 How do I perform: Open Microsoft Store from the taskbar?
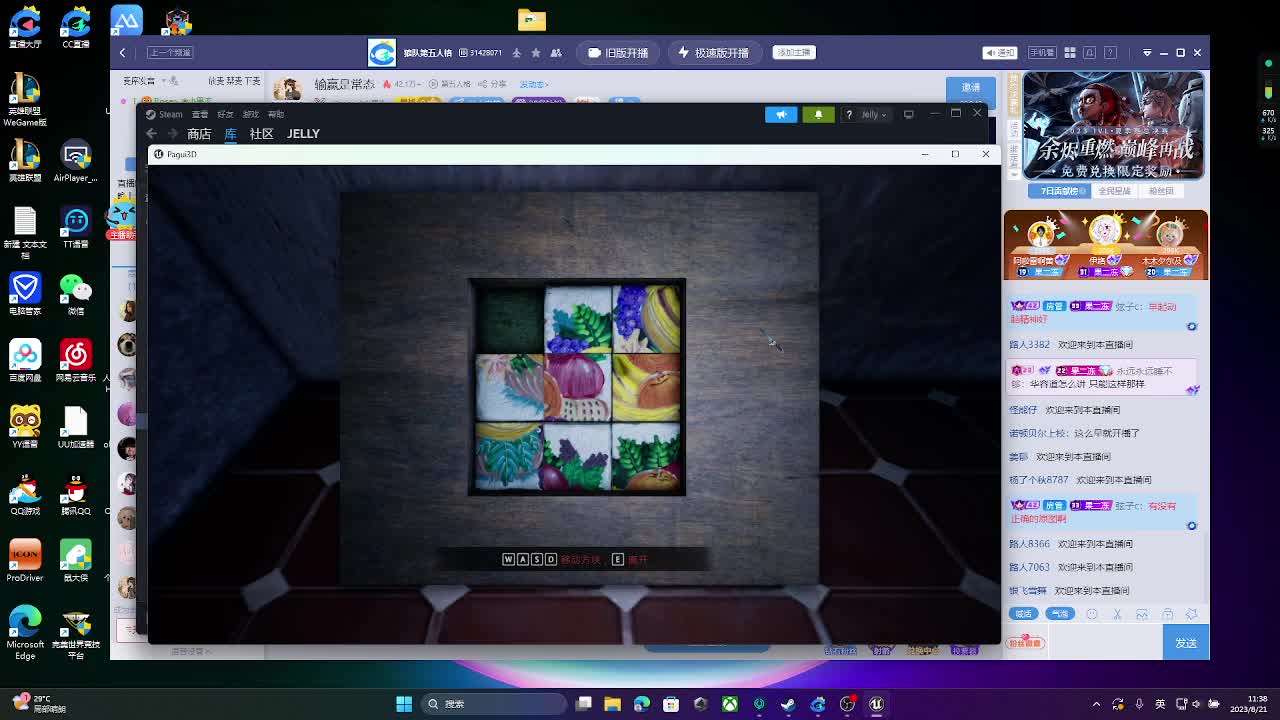[671, 704]
